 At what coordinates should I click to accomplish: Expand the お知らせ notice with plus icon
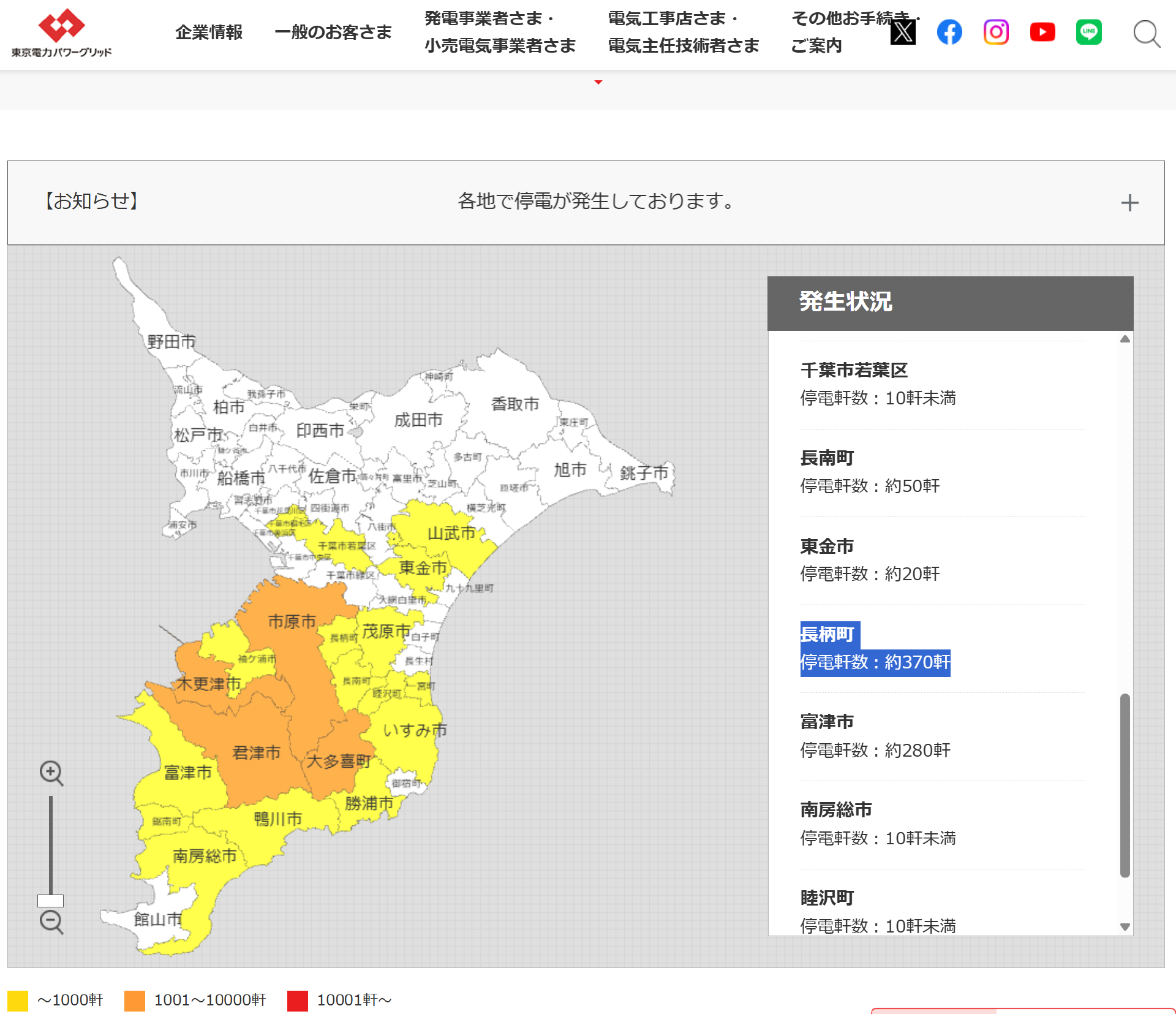point(1129,203)
